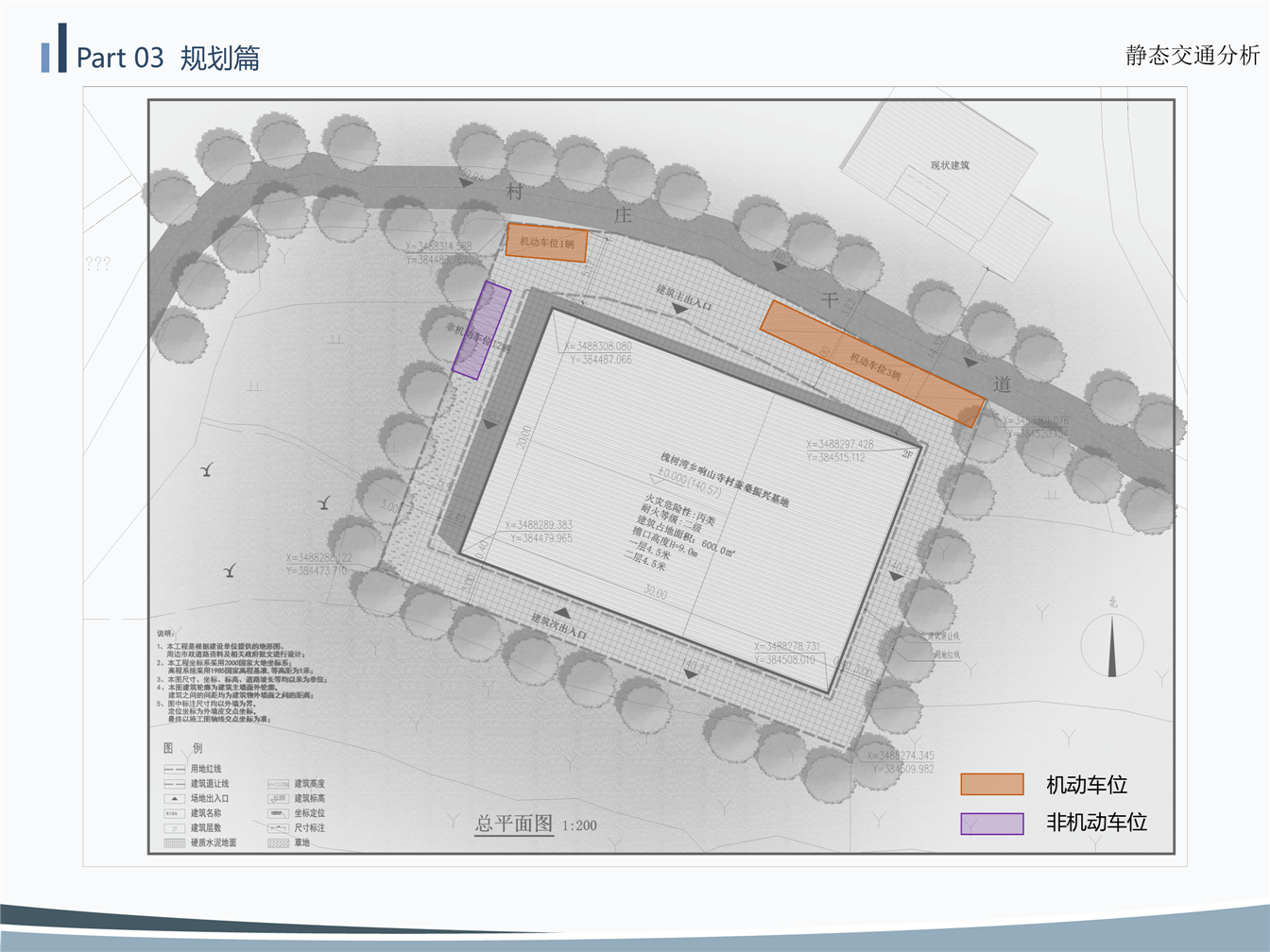Click the '图例' legend heading
Screen dimensions: 1270x952
tap(182, 748)
